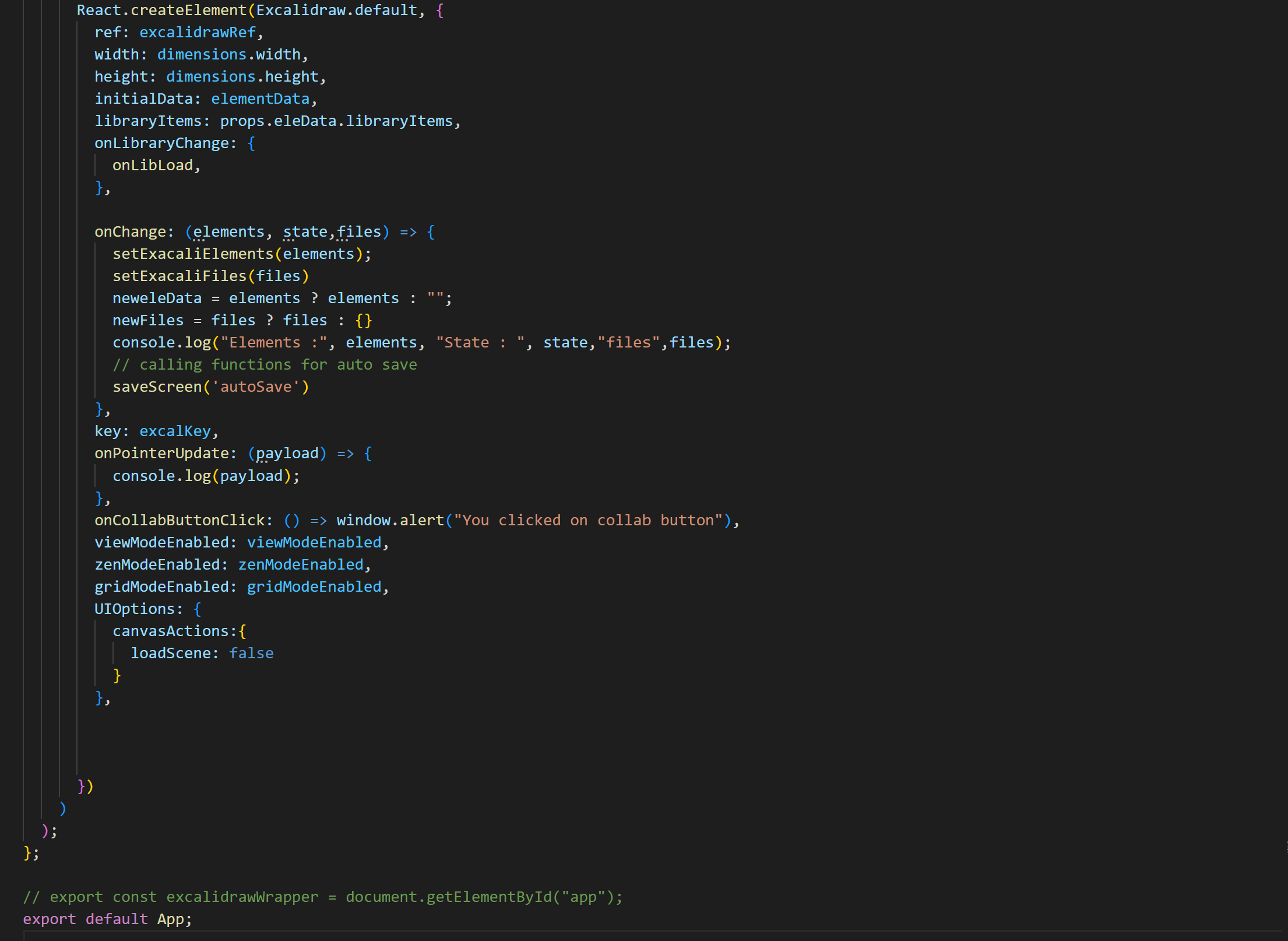Select the loadScene: false value inside canvasActions
The image size is (1288, 941).
203,653
